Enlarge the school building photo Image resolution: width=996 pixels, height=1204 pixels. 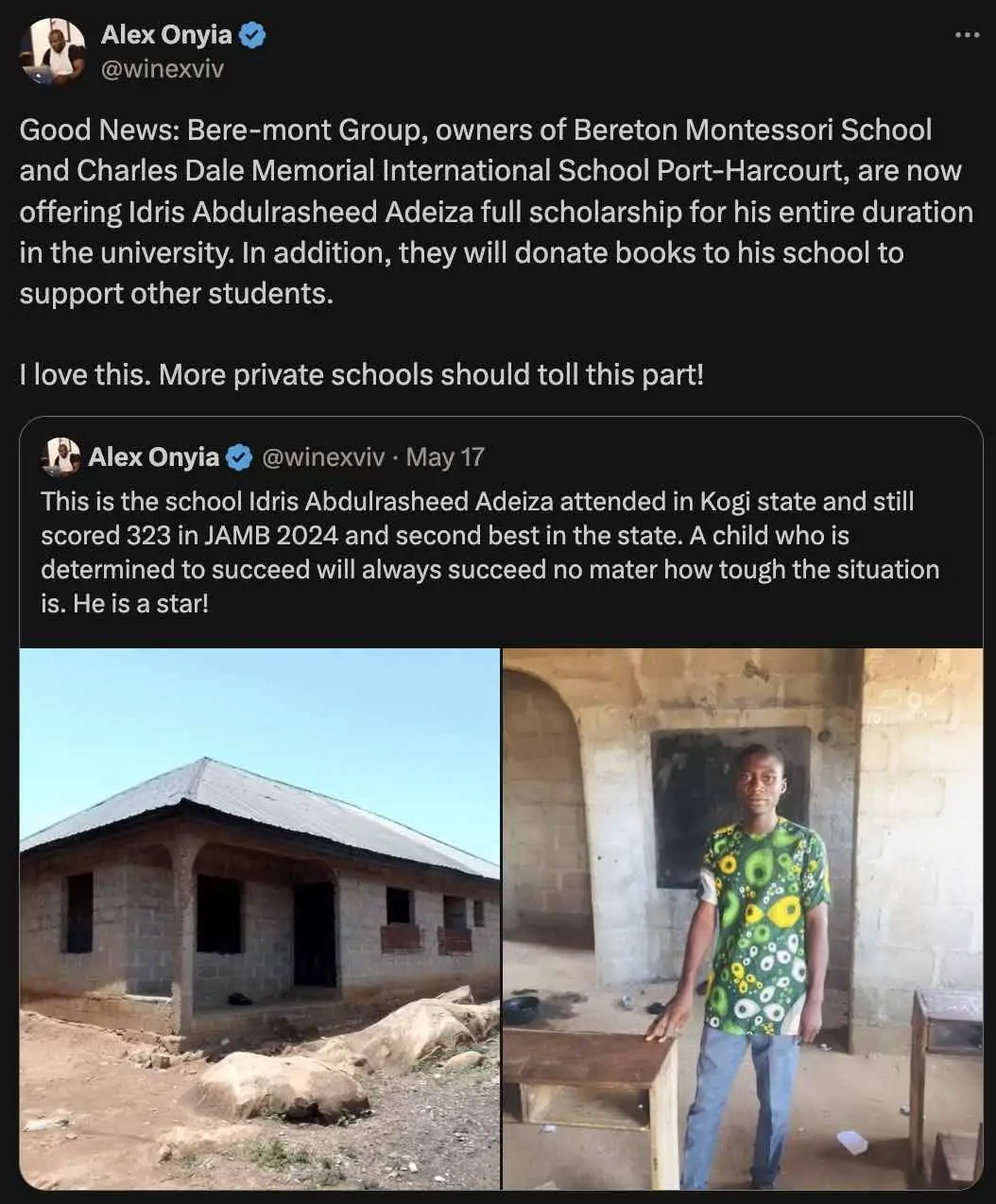[260, 918]
